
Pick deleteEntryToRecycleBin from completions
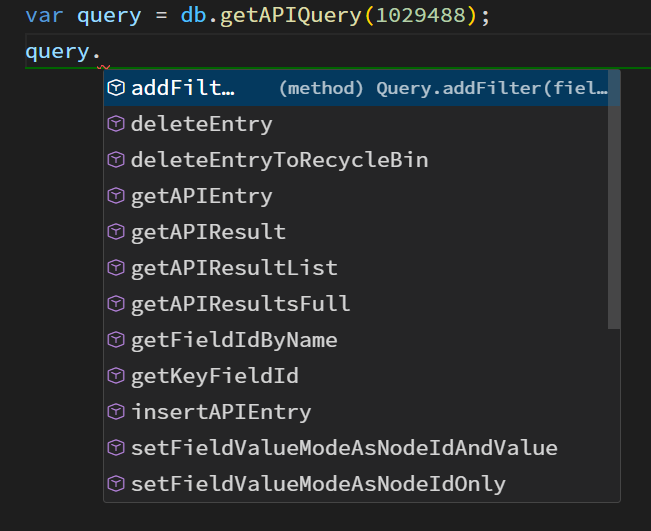279,160
